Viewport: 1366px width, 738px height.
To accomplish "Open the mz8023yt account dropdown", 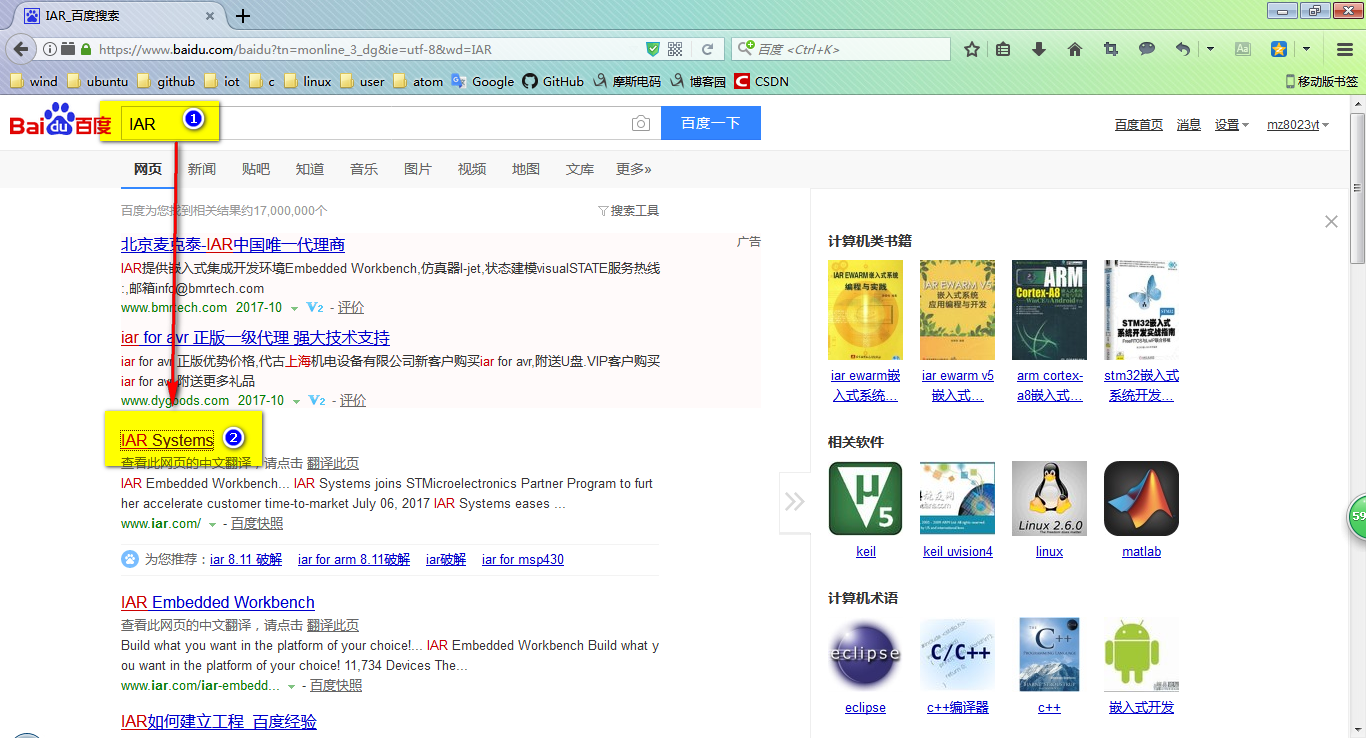I will click(x=1298, y=124).
